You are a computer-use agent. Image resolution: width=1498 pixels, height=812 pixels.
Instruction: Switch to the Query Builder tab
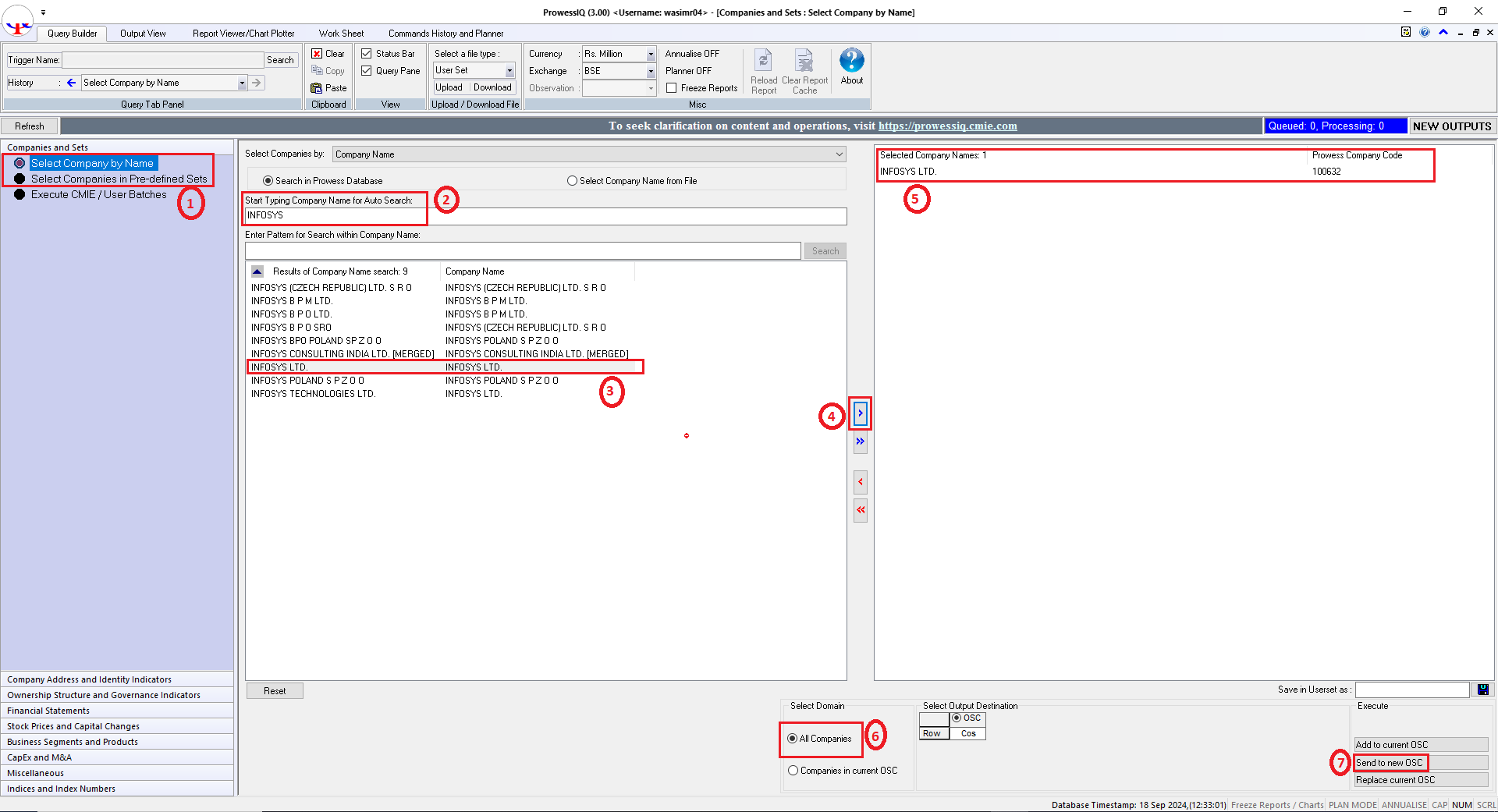pyautogui.click(x=72, y=34)
